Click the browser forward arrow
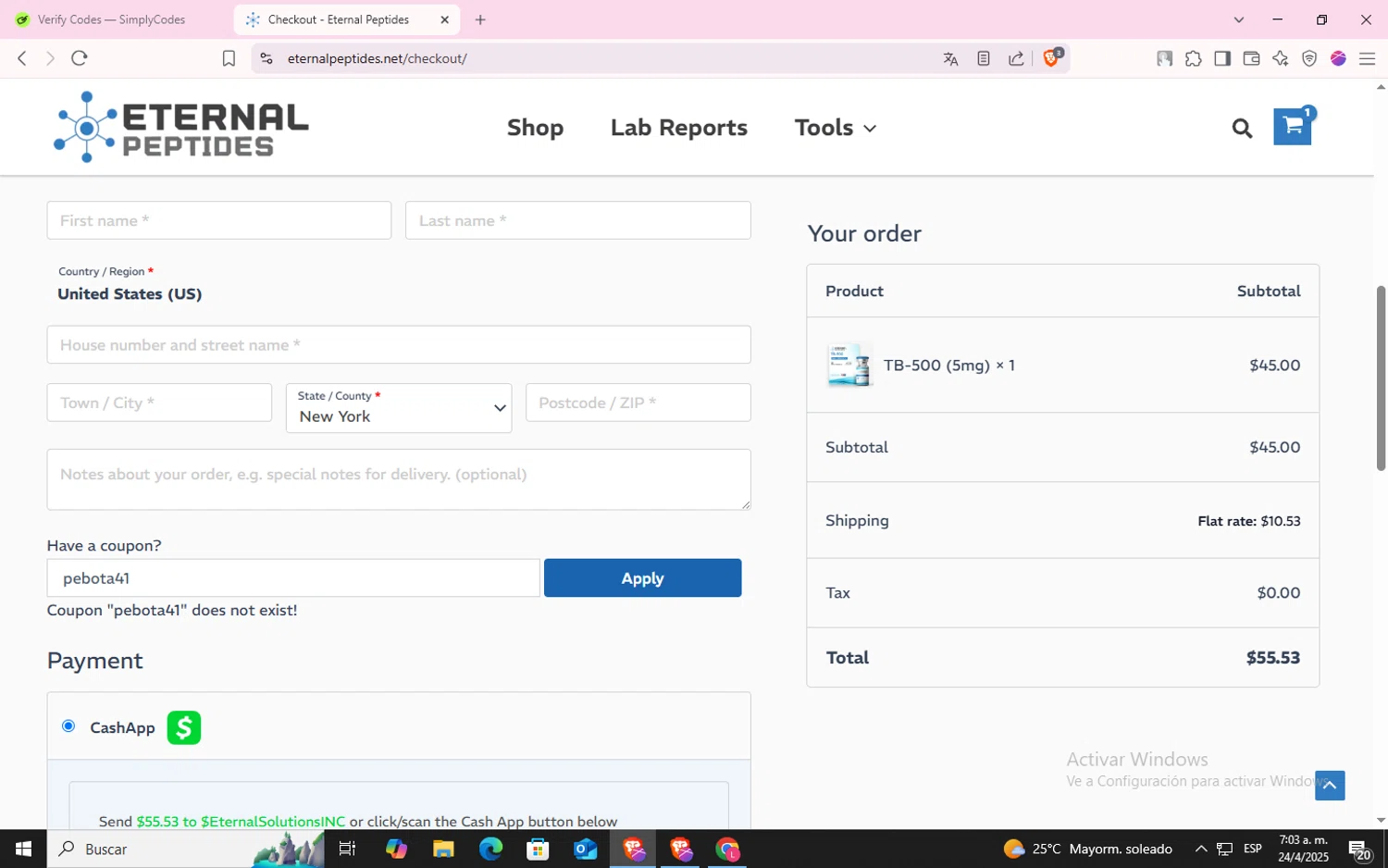The image size is (1388, 868). pyautogui.click(x=50, y=58)
